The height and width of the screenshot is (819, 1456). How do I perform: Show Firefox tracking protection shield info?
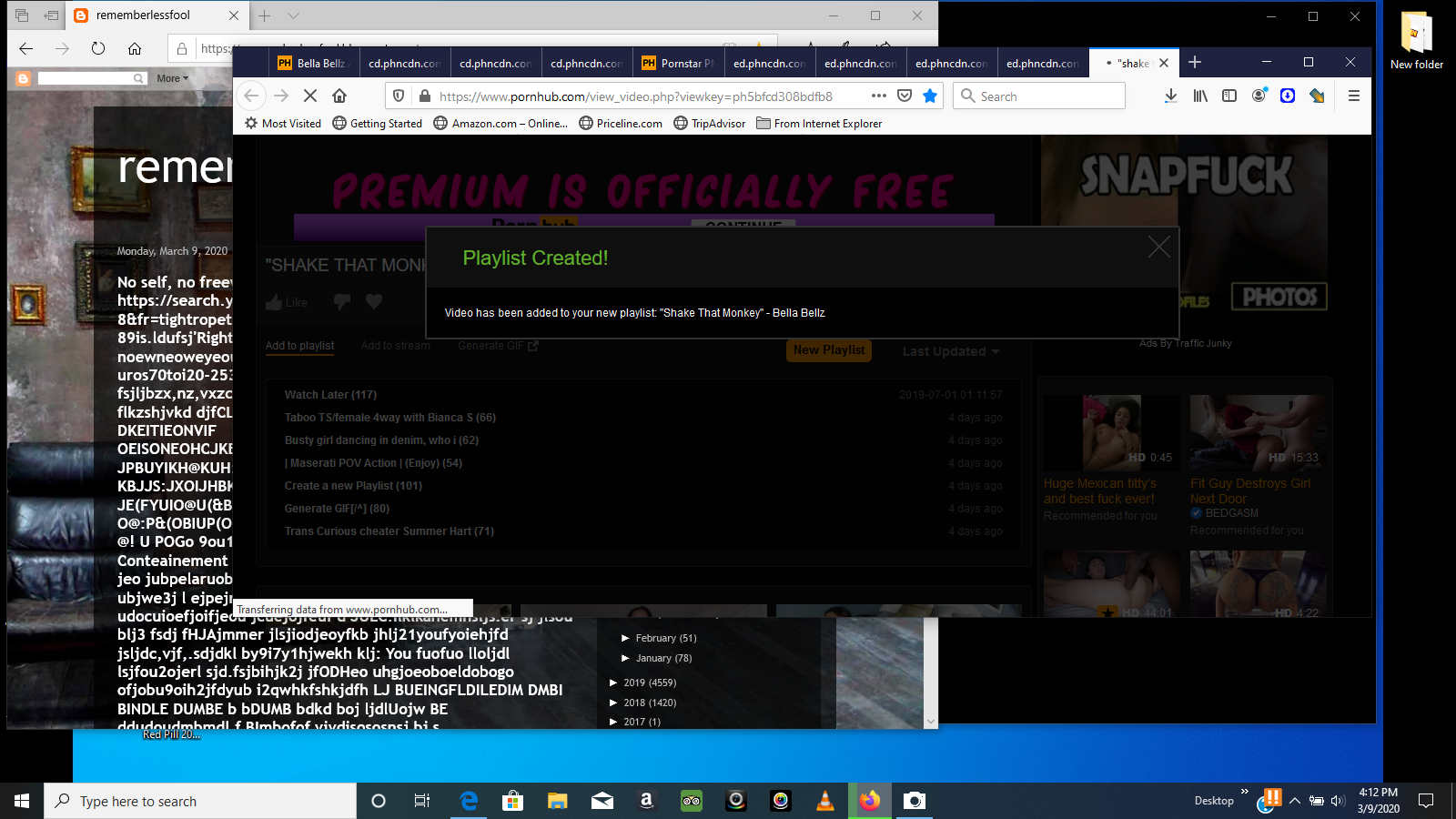click(399, 96)
